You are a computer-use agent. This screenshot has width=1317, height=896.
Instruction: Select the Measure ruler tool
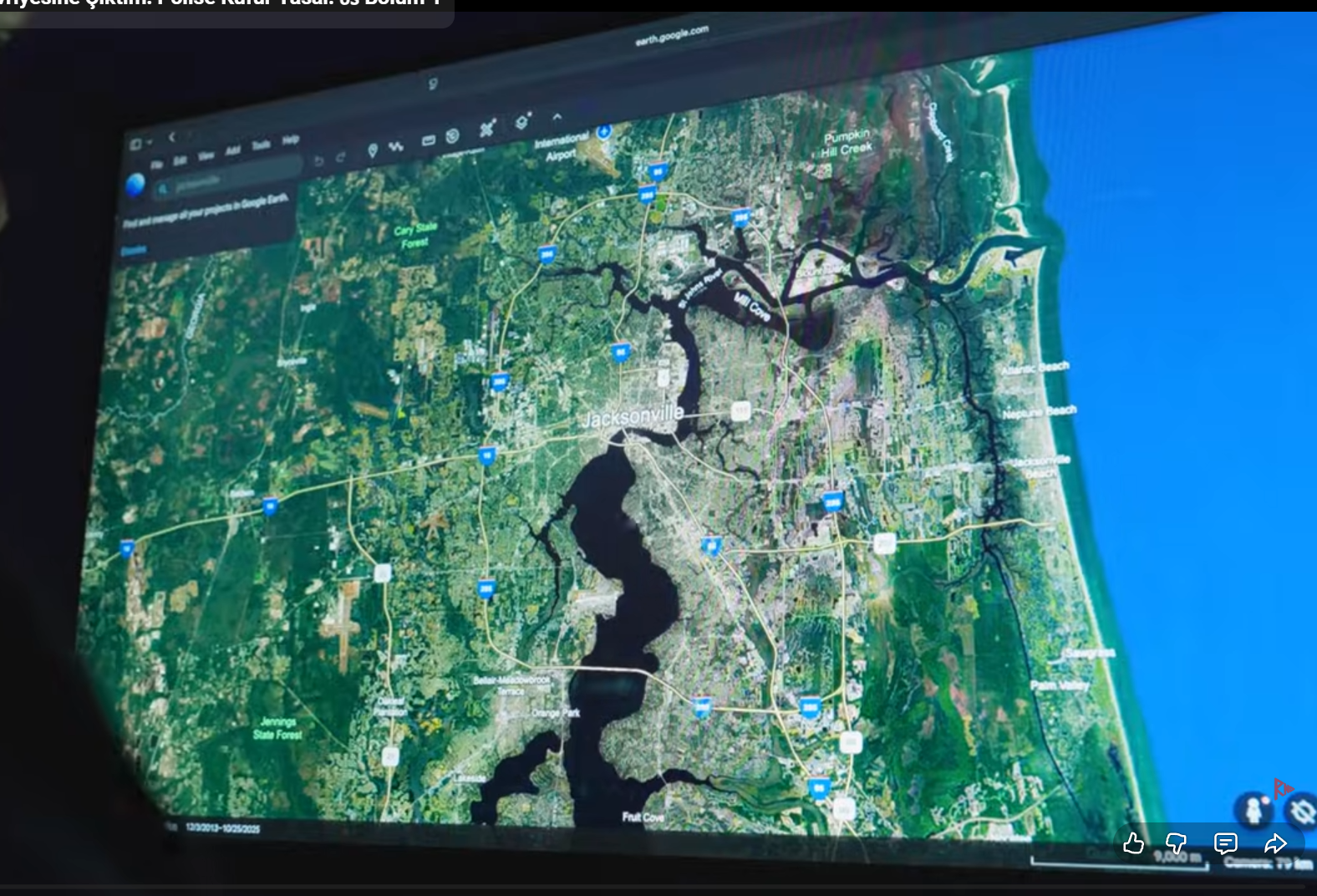429,140
